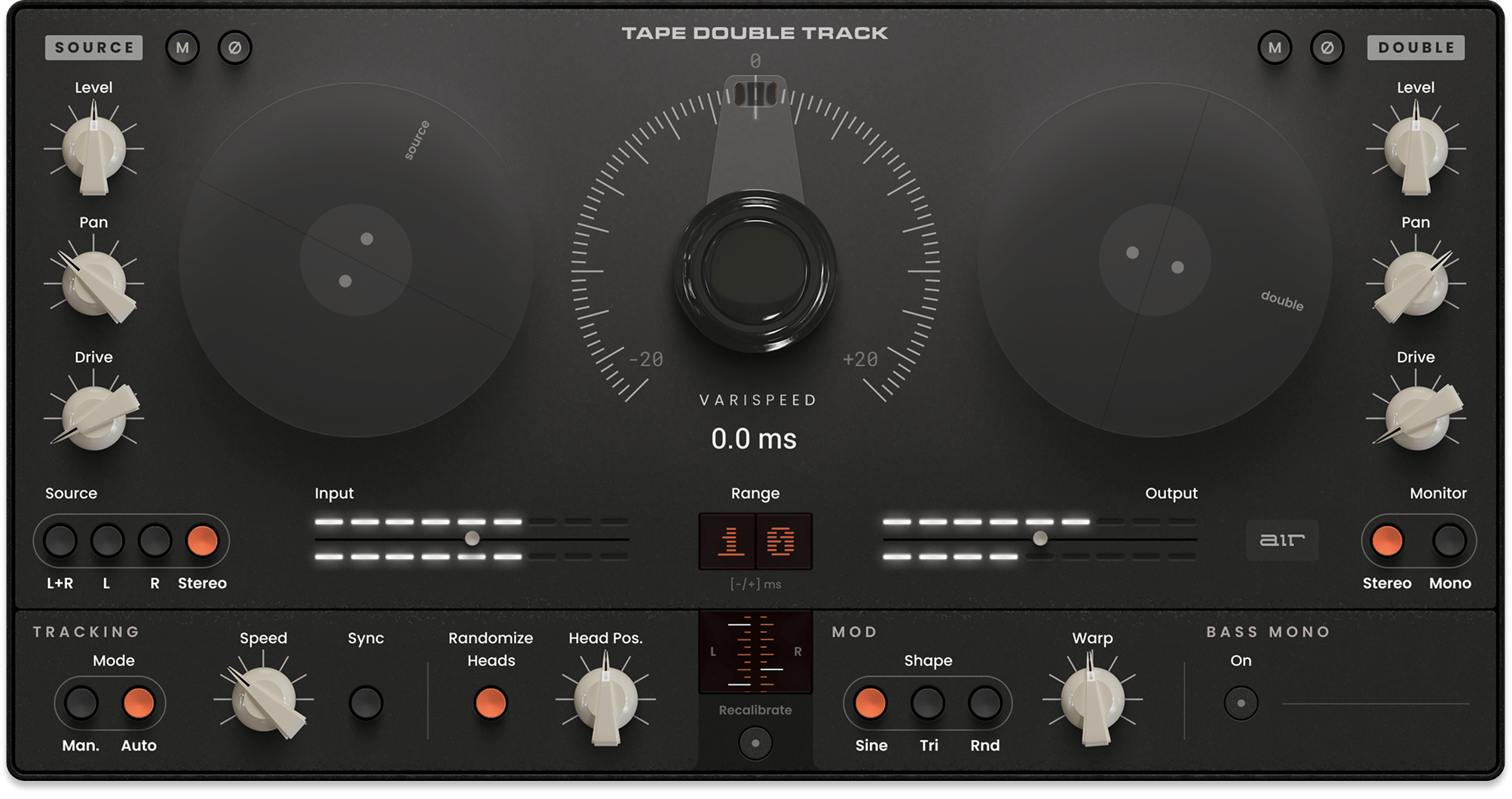Click the DOUBLE label tab

tap(1416, 47)
